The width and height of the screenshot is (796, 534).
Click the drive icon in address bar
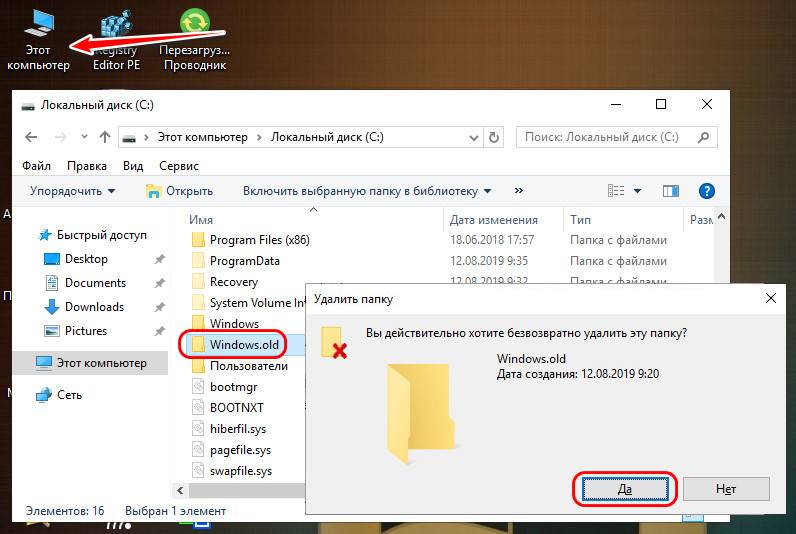point(129,138)
